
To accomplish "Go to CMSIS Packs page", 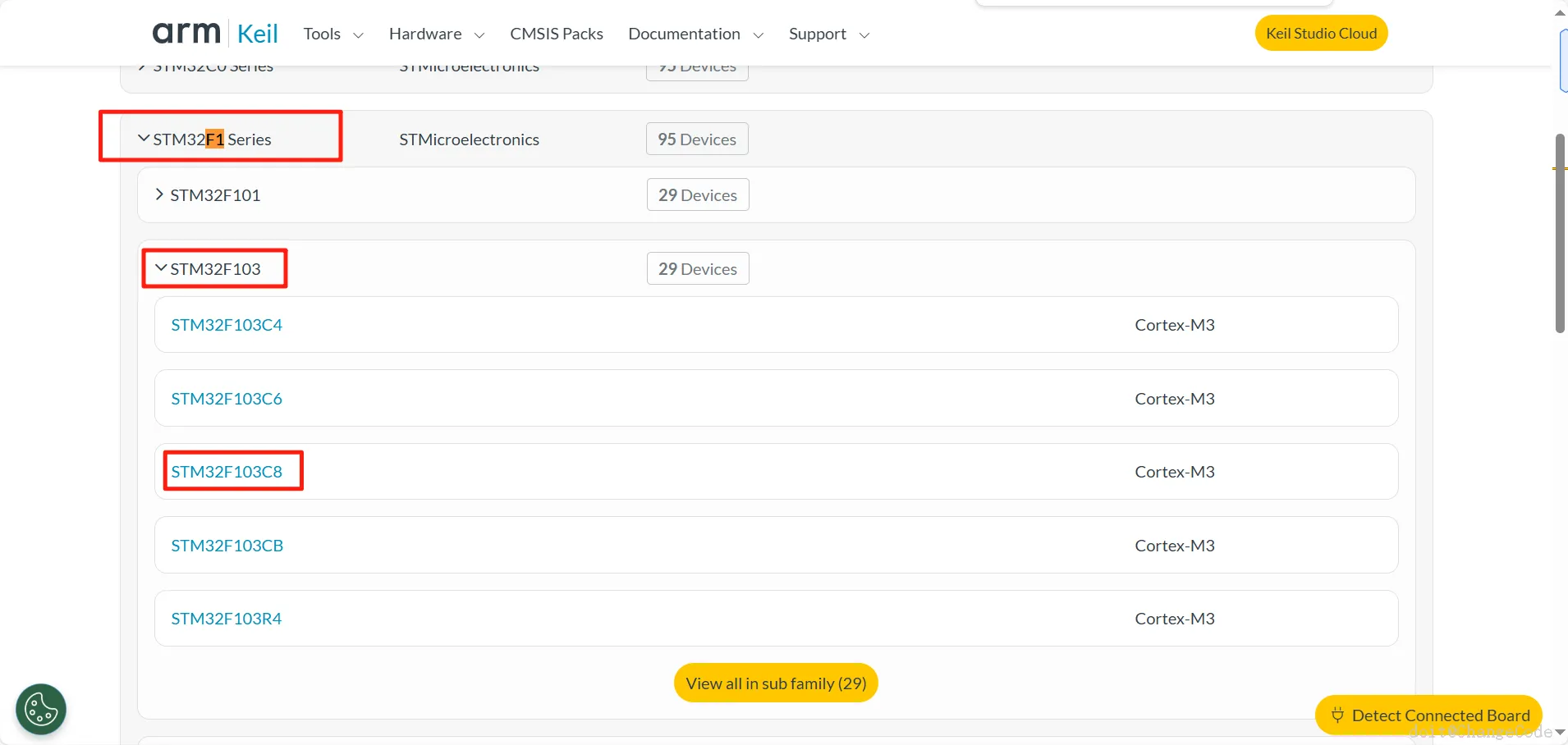I will (x=556, y=34).
